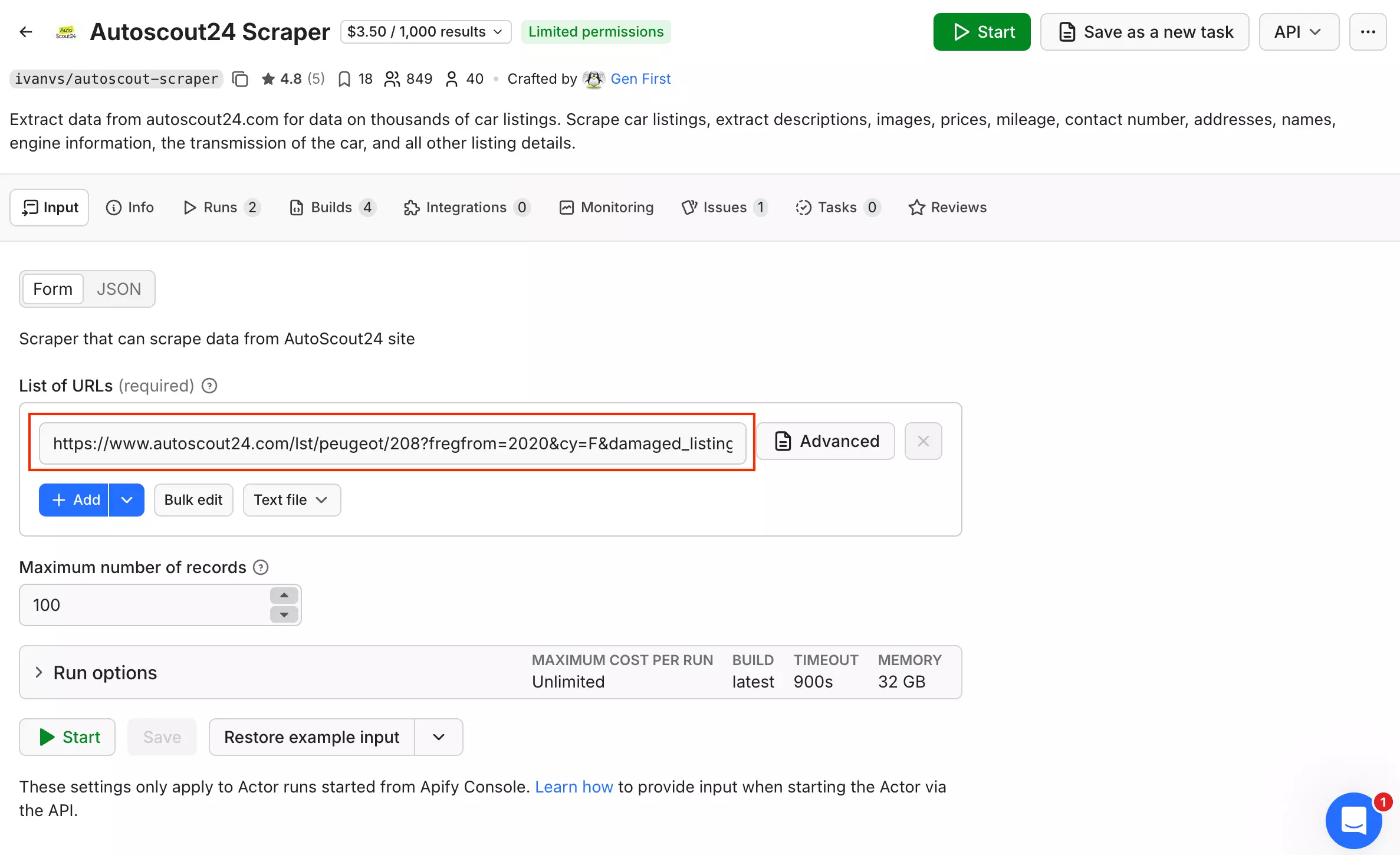Click the blue Add button
Image resolution: width=1400 pixels, height=855 pixels.
click(x=74, y=500)
